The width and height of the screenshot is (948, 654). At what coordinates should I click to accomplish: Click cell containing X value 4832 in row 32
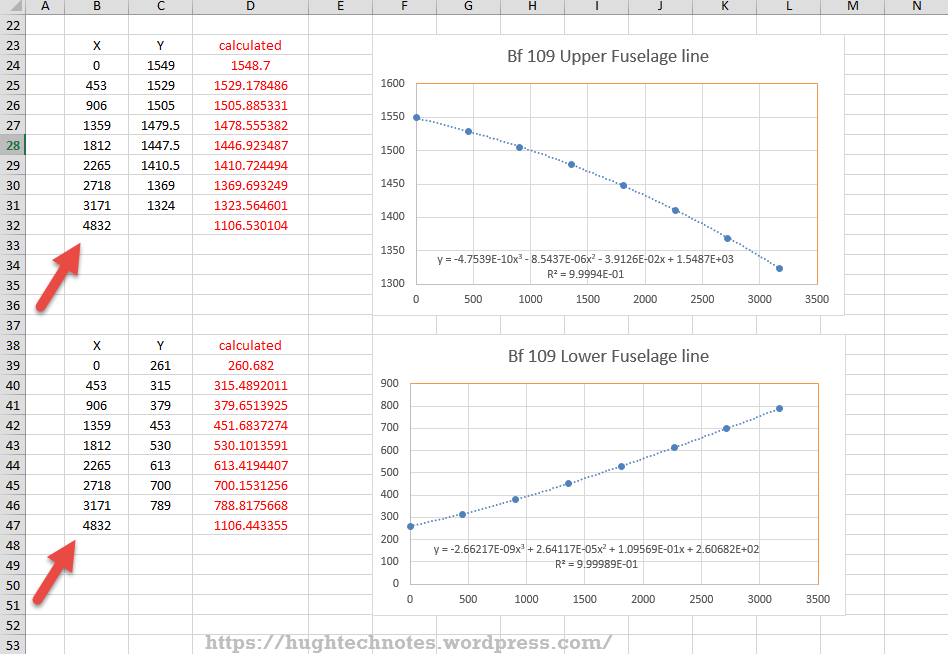coord(96,225)
